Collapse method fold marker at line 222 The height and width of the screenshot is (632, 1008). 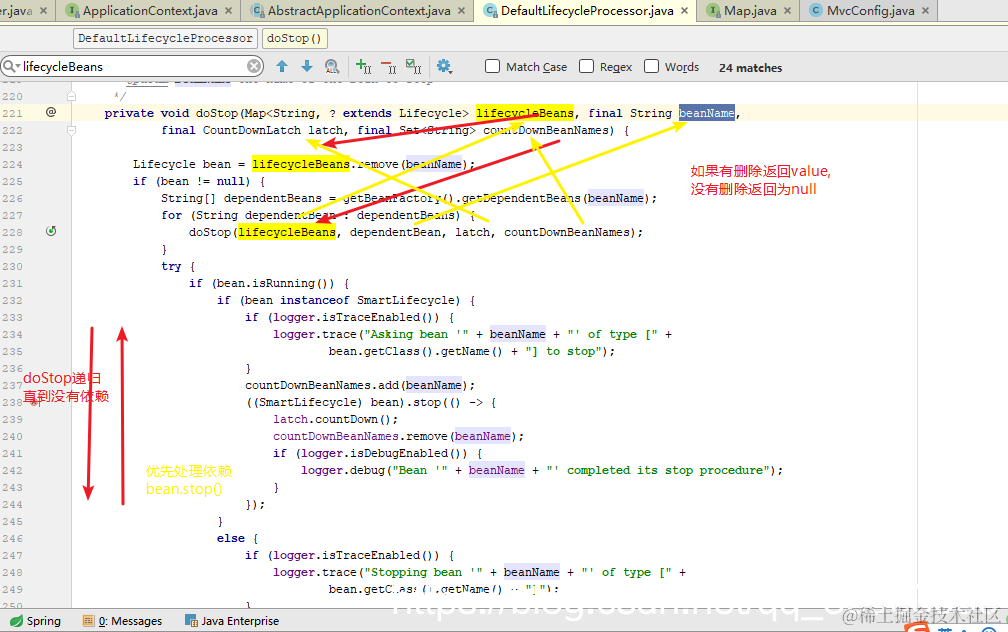coord(71,130)
